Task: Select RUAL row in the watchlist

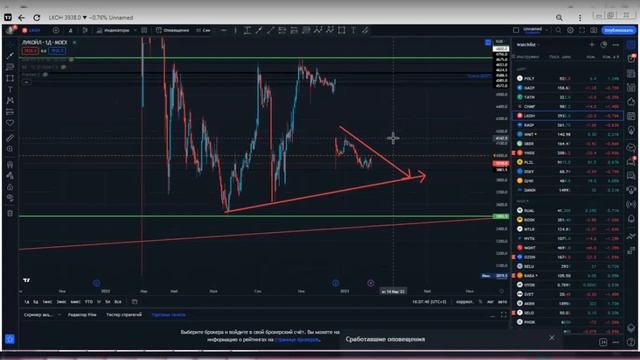Action: click(568, 211)
